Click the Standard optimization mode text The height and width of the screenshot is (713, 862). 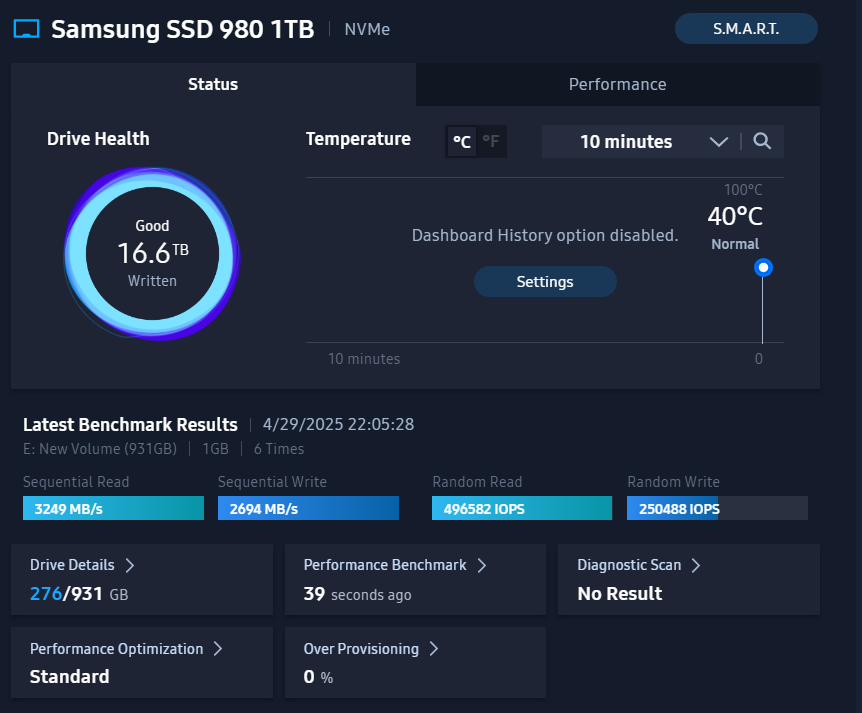(x=69, y=677)
